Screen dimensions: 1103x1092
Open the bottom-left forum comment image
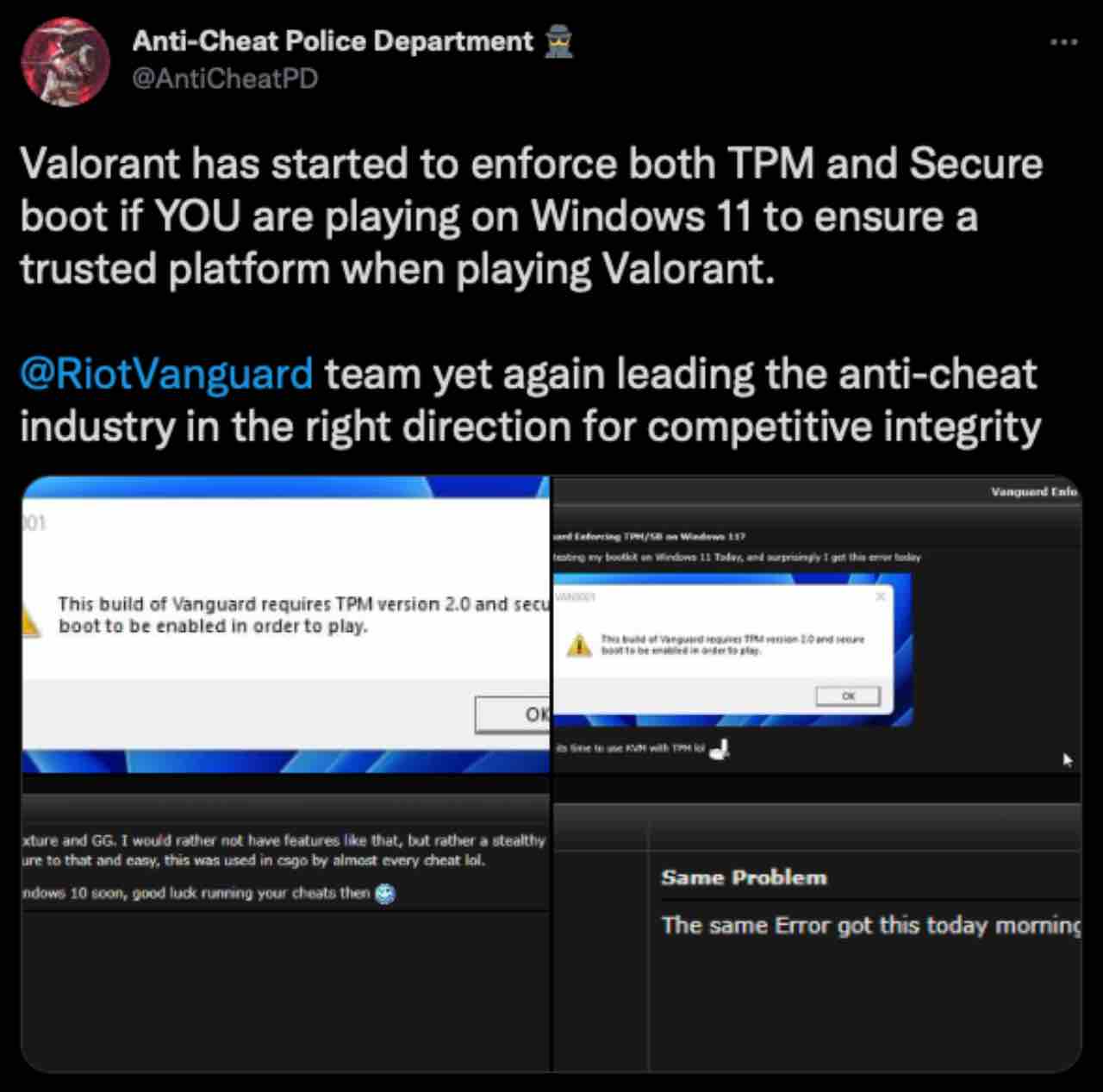(x=285, y=924)
